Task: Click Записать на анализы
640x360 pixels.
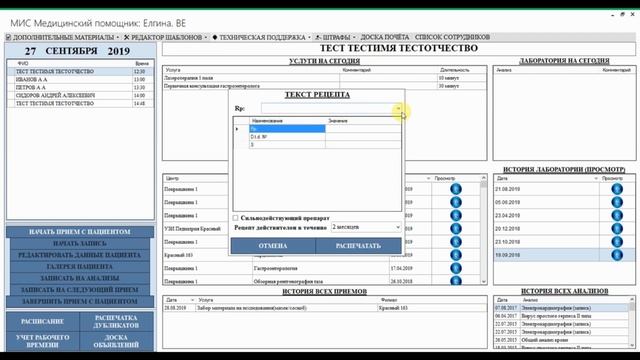Action: click(x=80, y=278)
